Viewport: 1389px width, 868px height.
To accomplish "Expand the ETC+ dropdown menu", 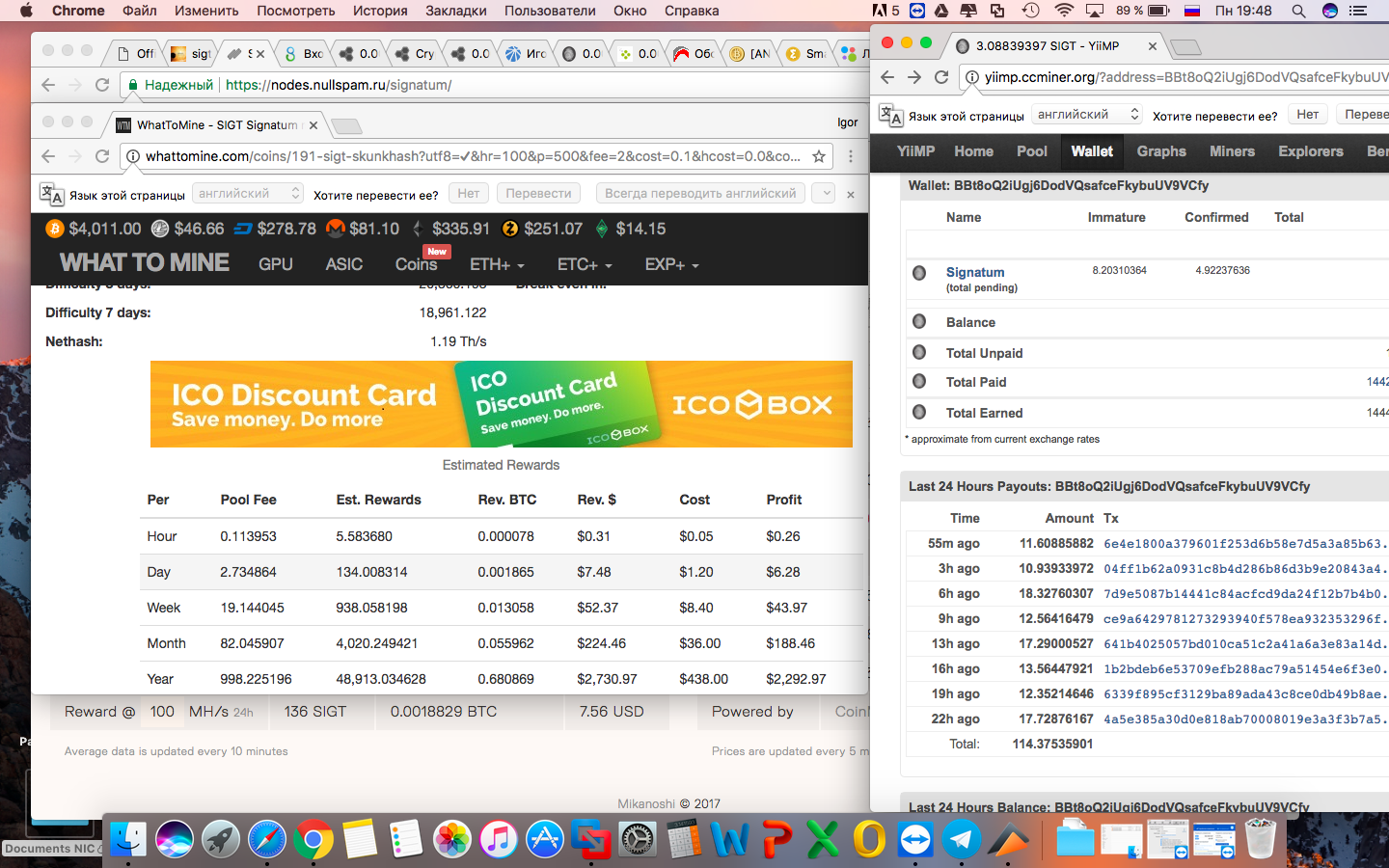I will tap(585, 264).
